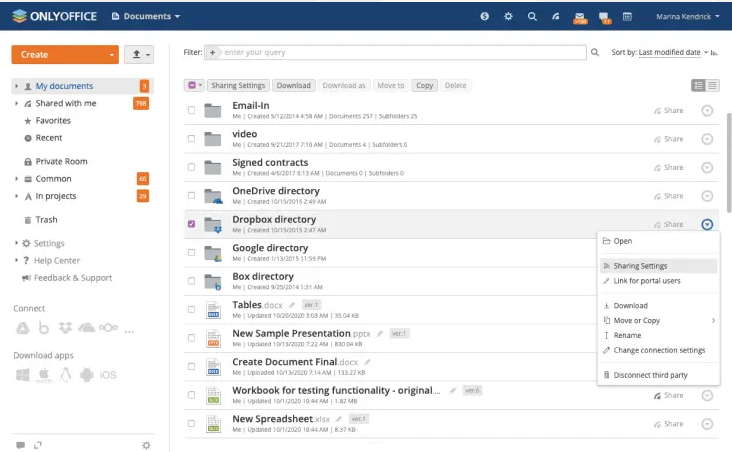The image size is (732, 452).
Task: Download the Linux desktop app
Action: click(x=66, y=375)
